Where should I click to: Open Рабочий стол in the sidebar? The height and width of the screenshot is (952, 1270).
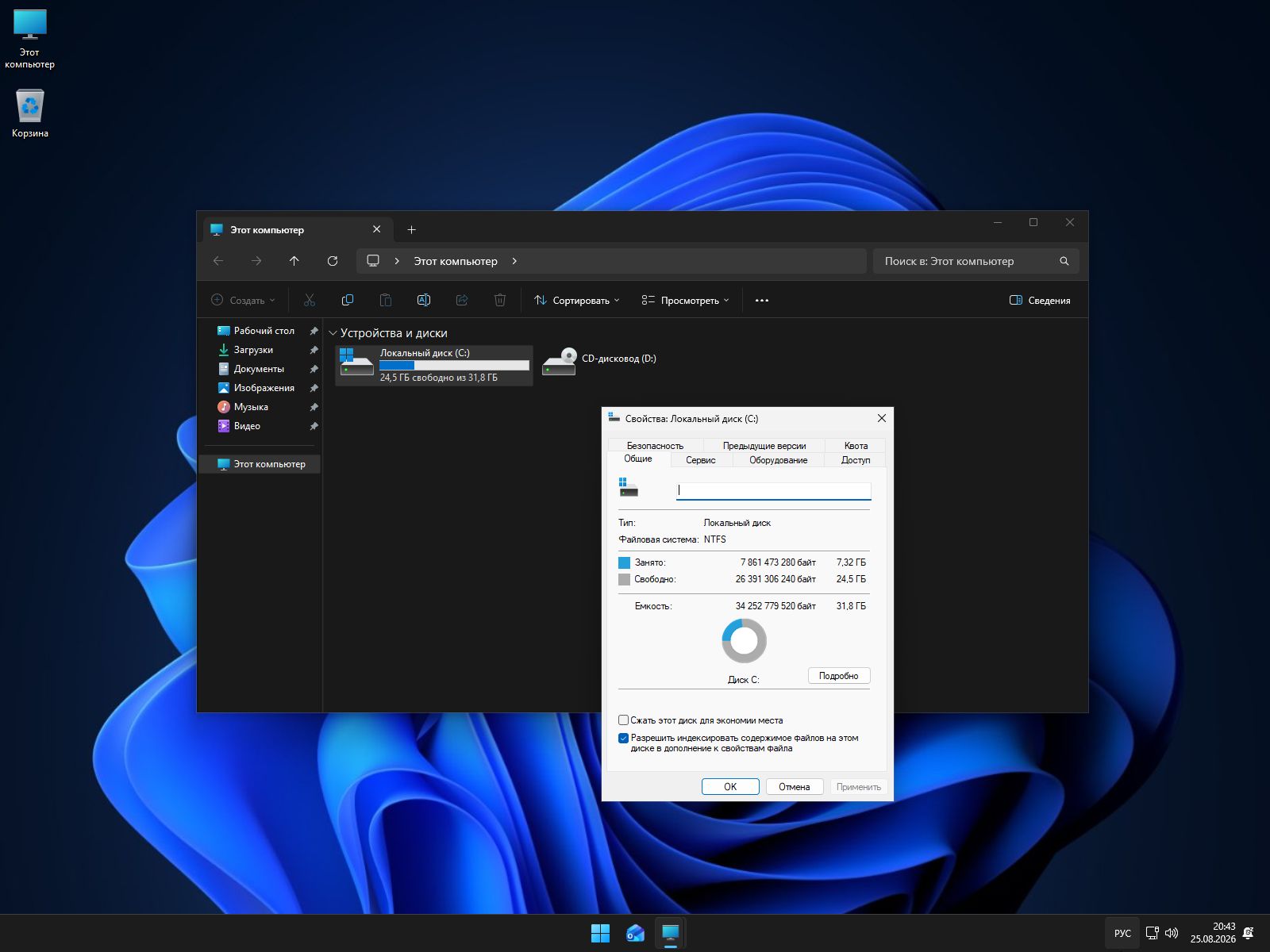[x=264, y=331]
